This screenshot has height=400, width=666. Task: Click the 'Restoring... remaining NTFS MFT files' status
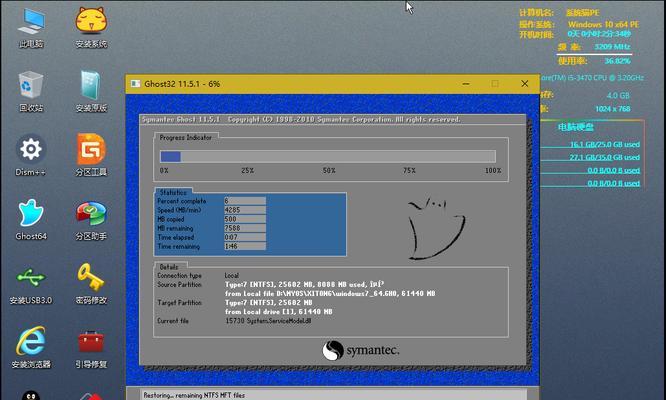tap(194, 395)
